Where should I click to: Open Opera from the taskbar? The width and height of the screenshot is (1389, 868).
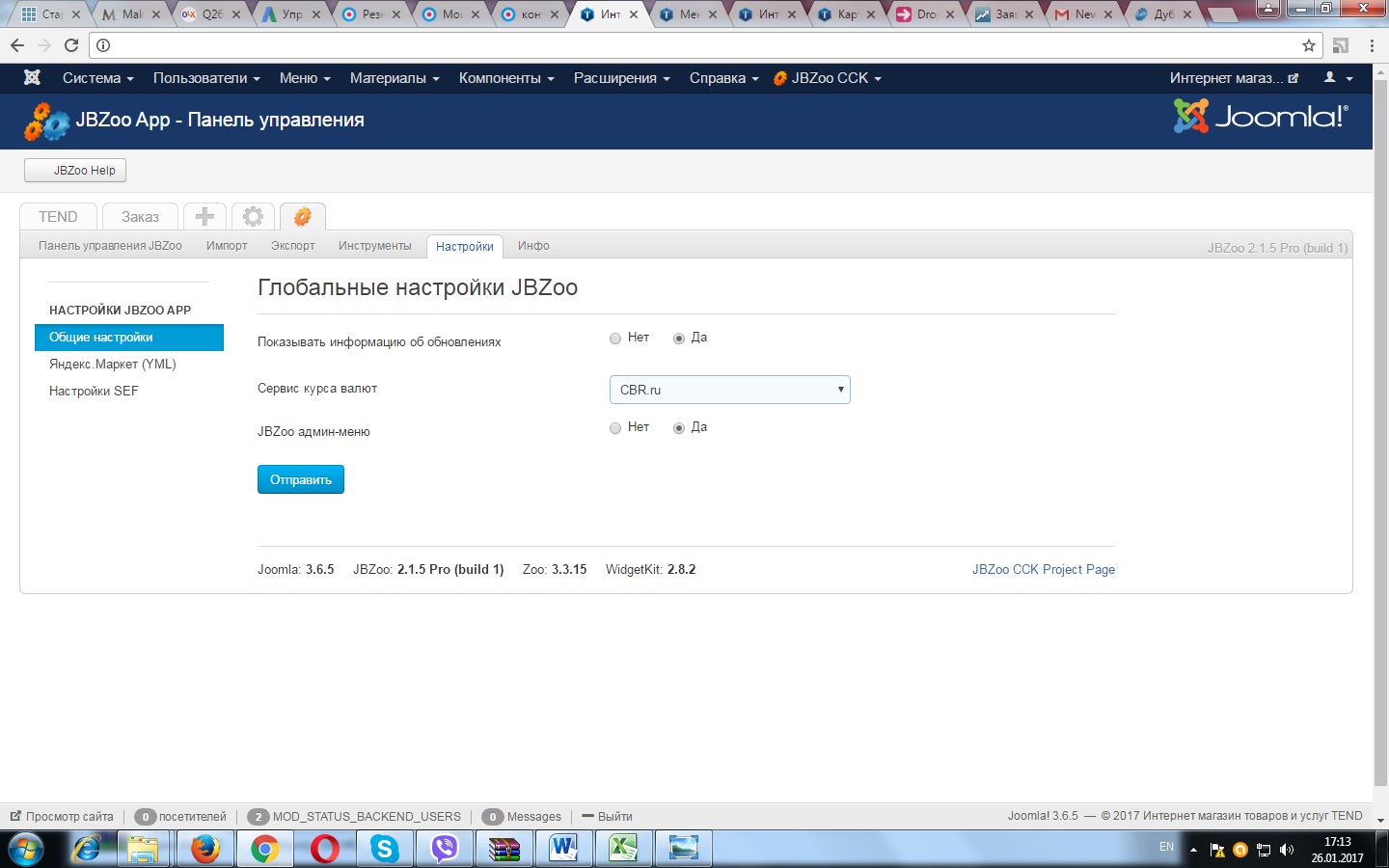(x=324, y=849)
